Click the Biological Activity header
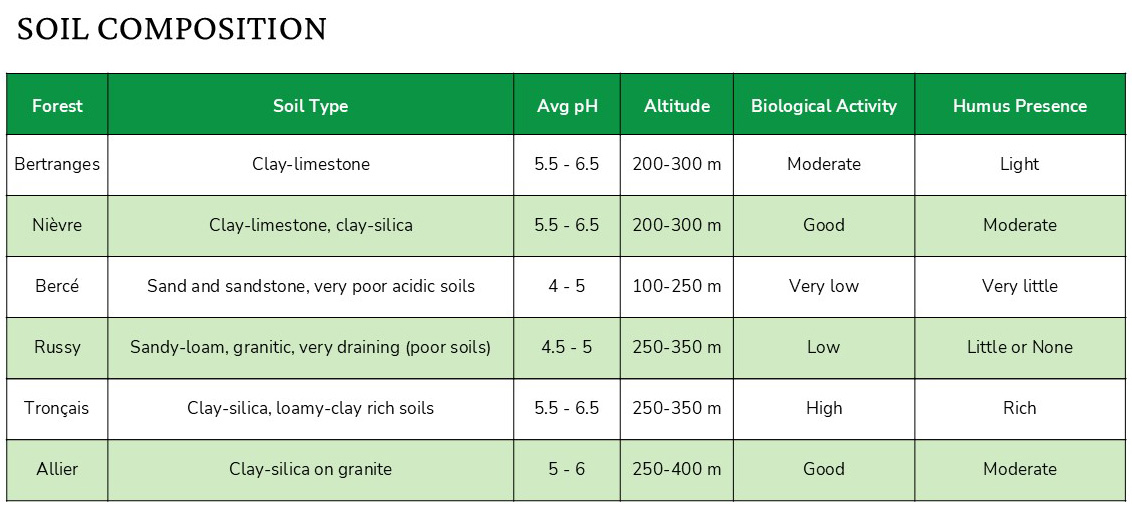The height and width of the screenshot is (507, 1132). pyautogui.click(x=824, y=105)
